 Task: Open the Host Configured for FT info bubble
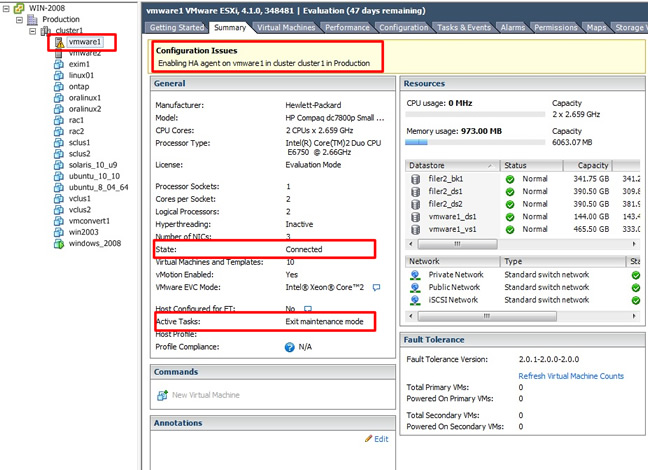point(308,310)
